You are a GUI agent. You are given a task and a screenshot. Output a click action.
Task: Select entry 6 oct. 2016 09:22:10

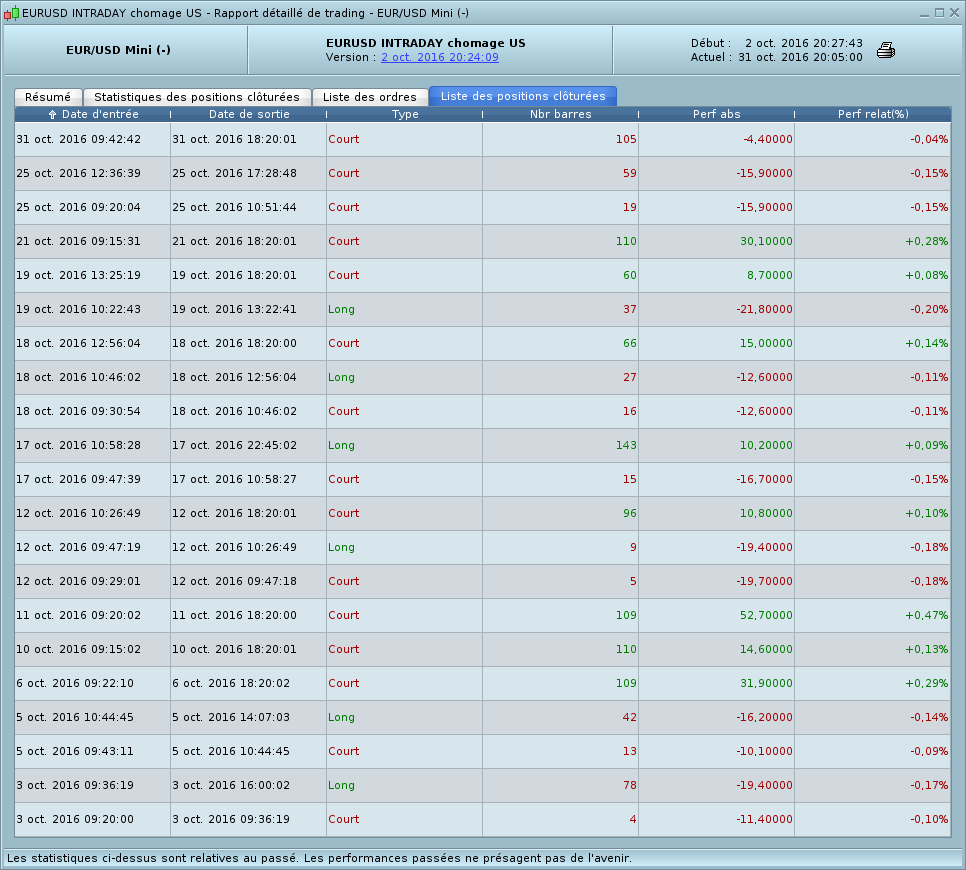pos(75,683)
